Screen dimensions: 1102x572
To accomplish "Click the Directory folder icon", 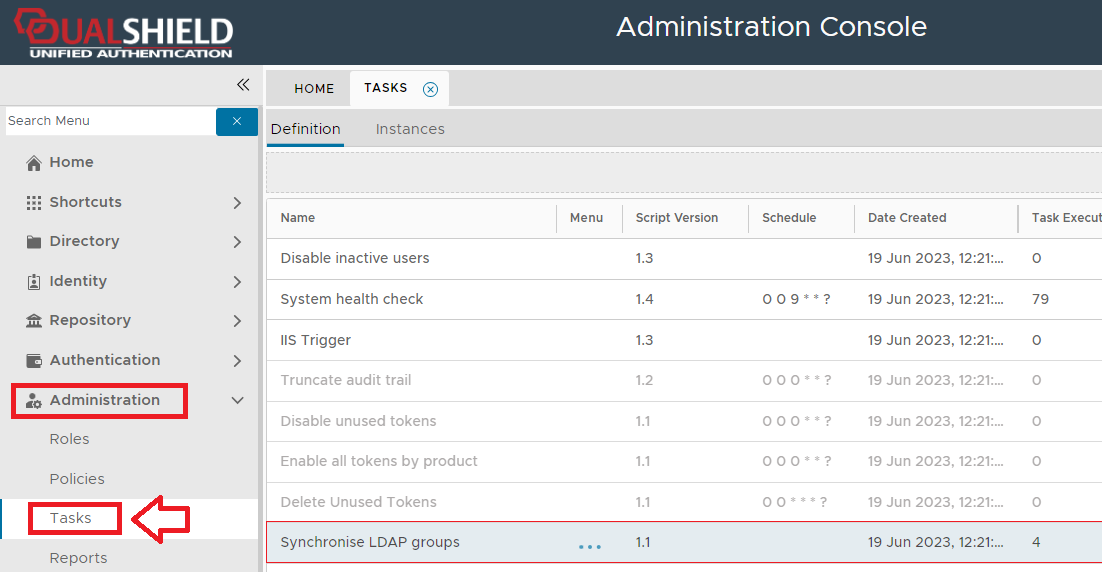I will [34, 242].
